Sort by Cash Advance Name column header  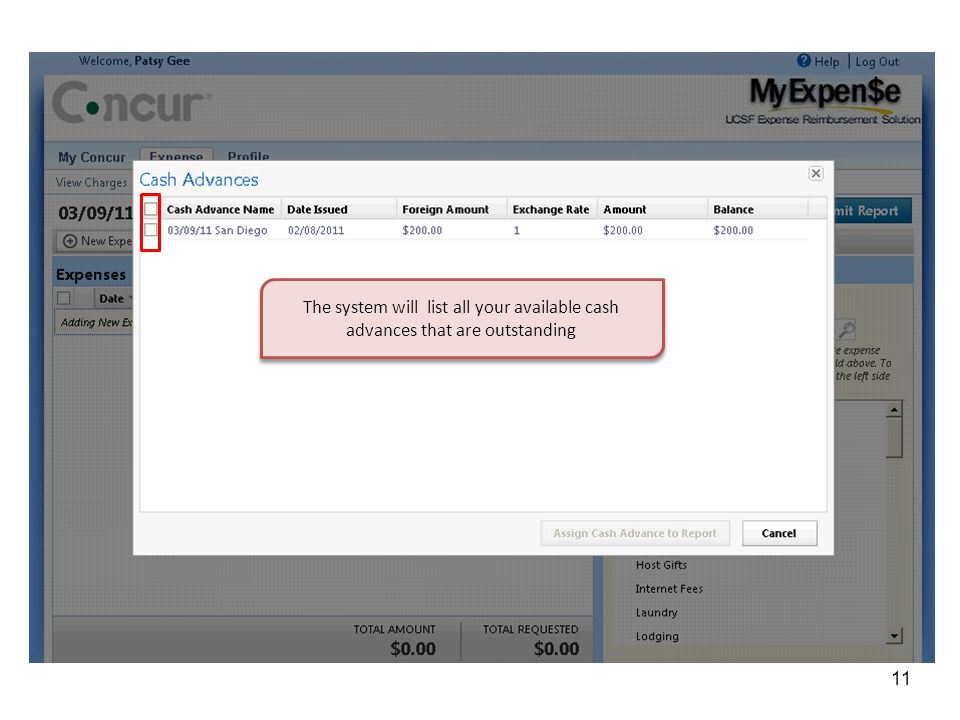(x=220, y=209)
